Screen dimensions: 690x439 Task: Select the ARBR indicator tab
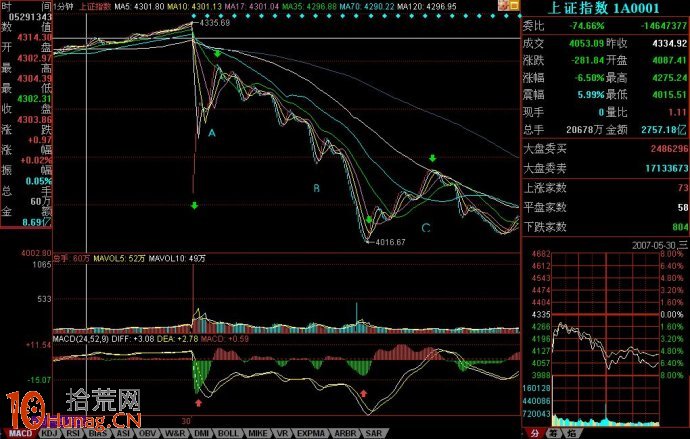pyautogui.click(x=345, y=434)
